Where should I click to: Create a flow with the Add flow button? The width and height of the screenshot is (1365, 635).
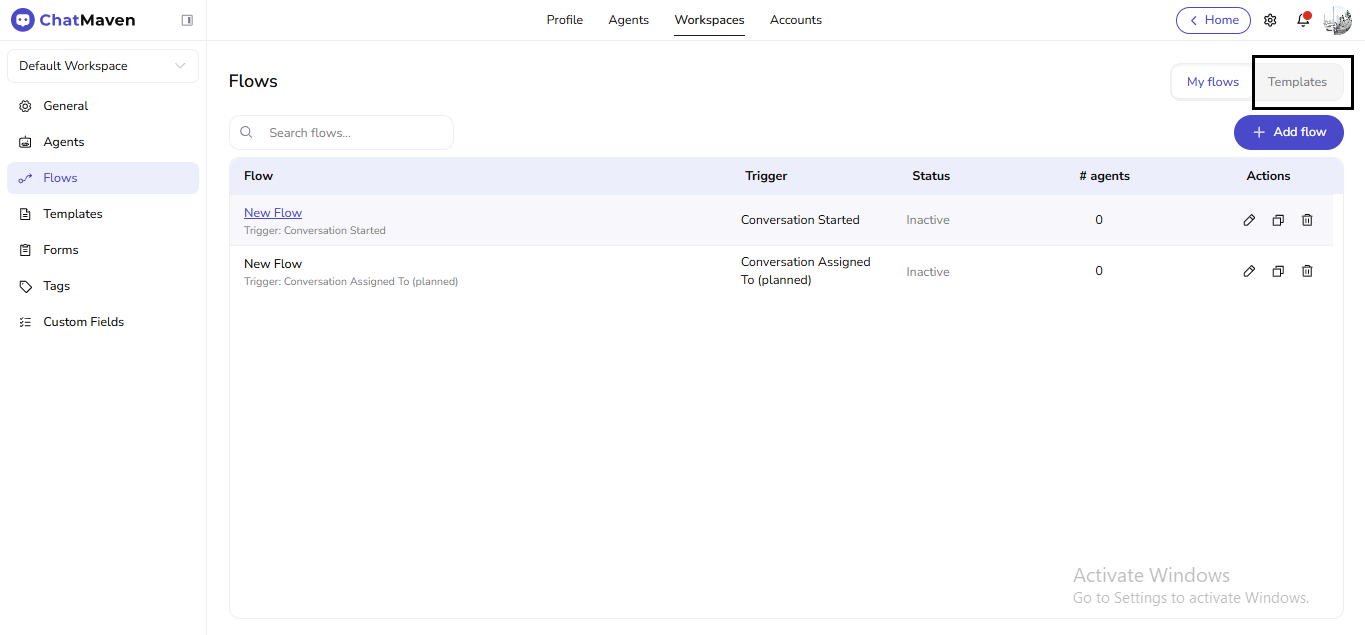[x=1288, y=132]
